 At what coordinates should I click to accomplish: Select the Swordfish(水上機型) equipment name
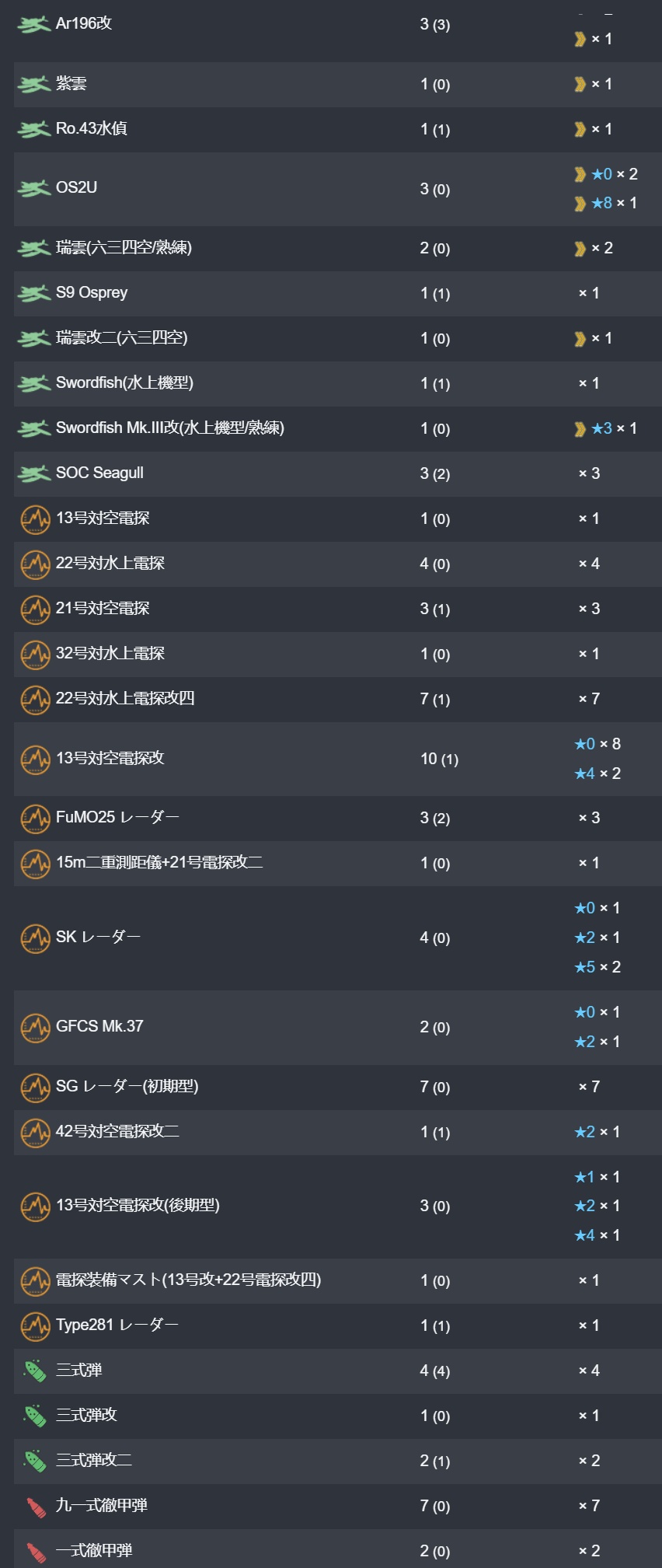pyautogui.click(x=124, y=382)
